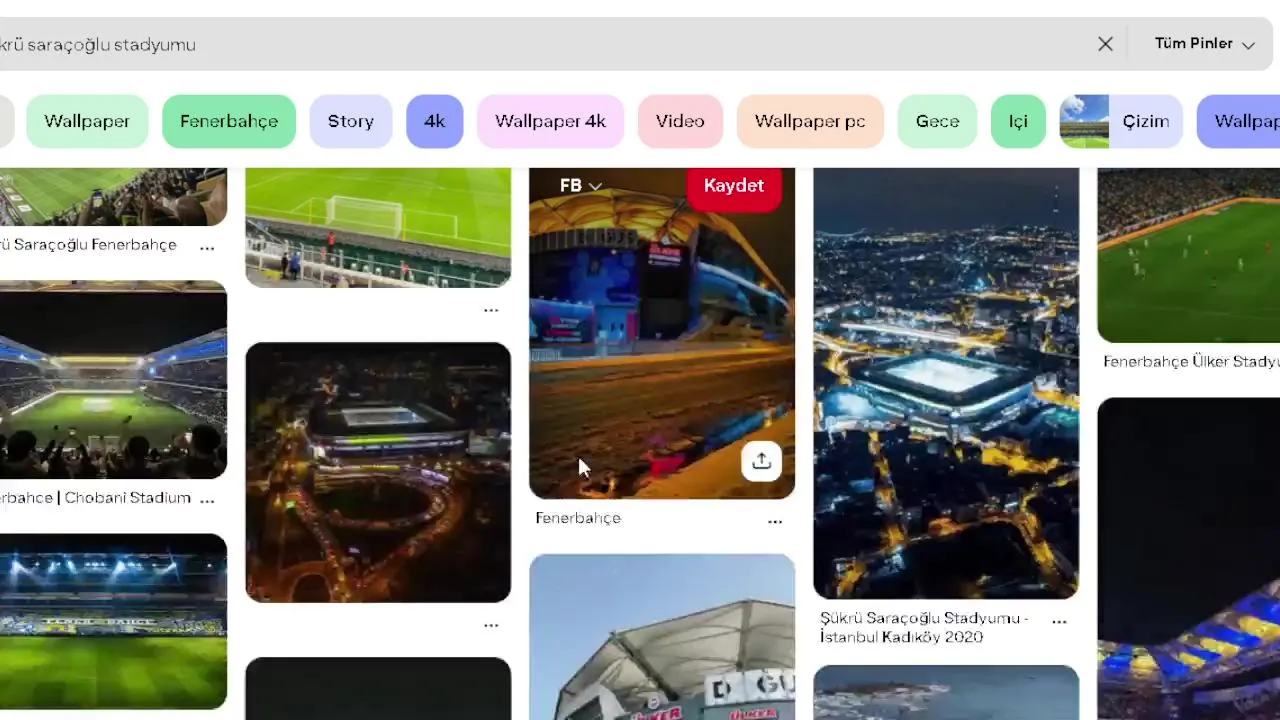Select the Video filter chip

pyautogui.click(x=680, y=121)
